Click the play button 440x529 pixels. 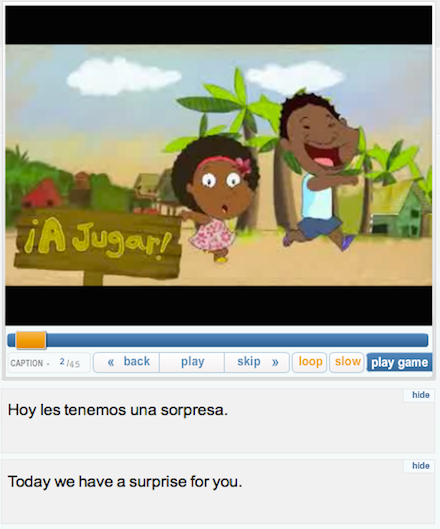tap(192, 362)
